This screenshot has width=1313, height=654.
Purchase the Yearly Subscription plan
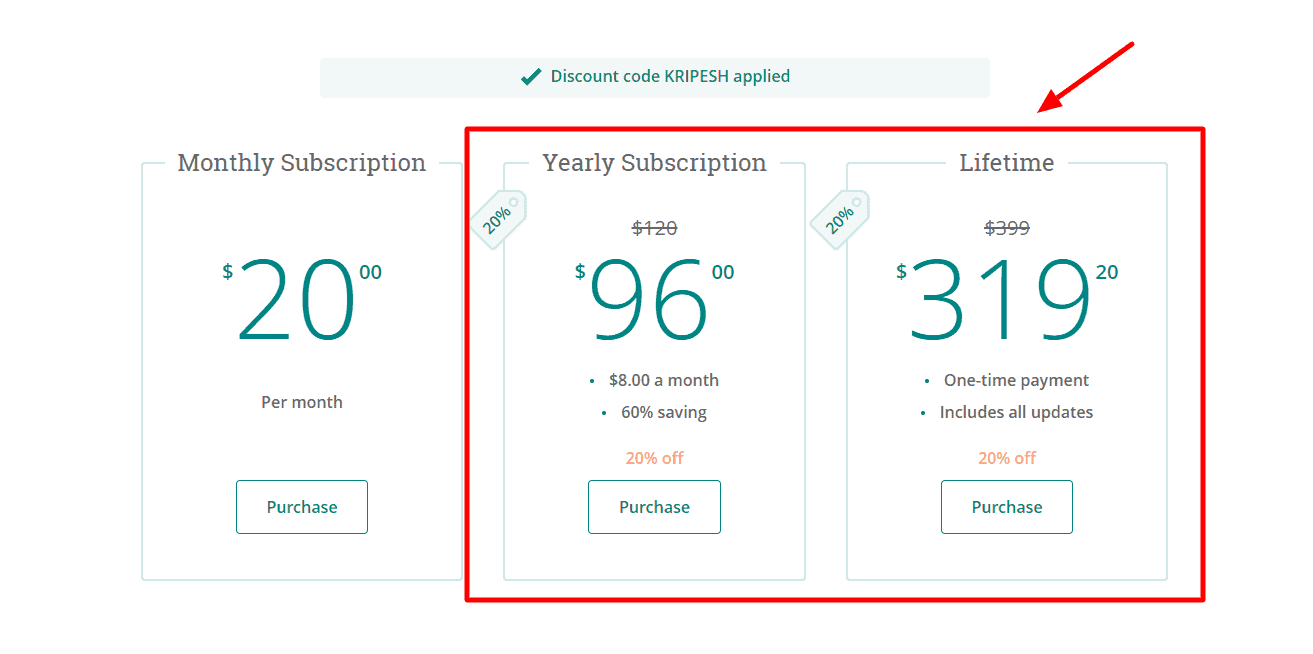pos(654,507)
